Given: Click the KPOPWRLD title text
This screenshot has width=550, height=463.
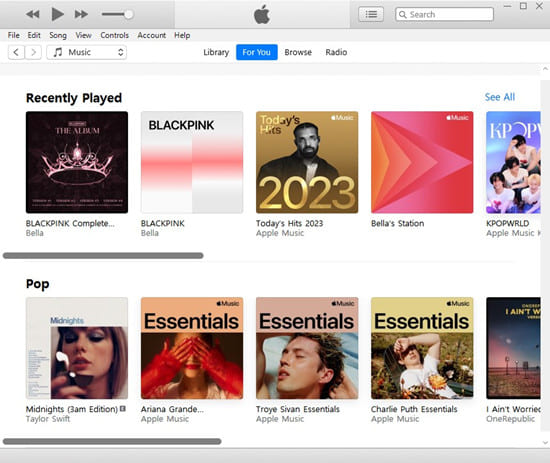Looking at the screenshot, I should tap(508, 223).
